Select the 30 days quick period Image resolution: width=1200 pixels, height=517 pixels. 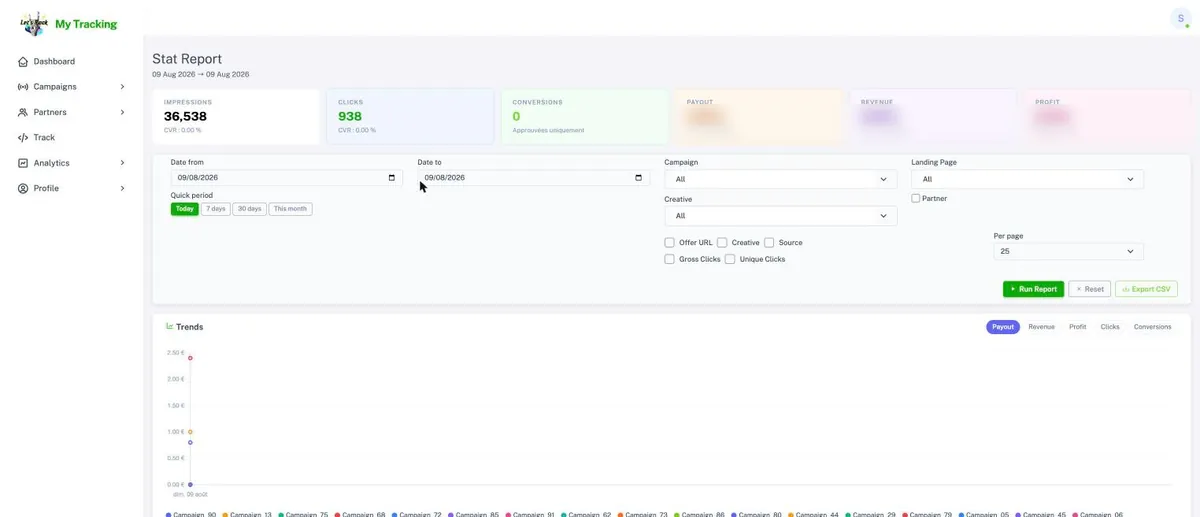[250, 209]
